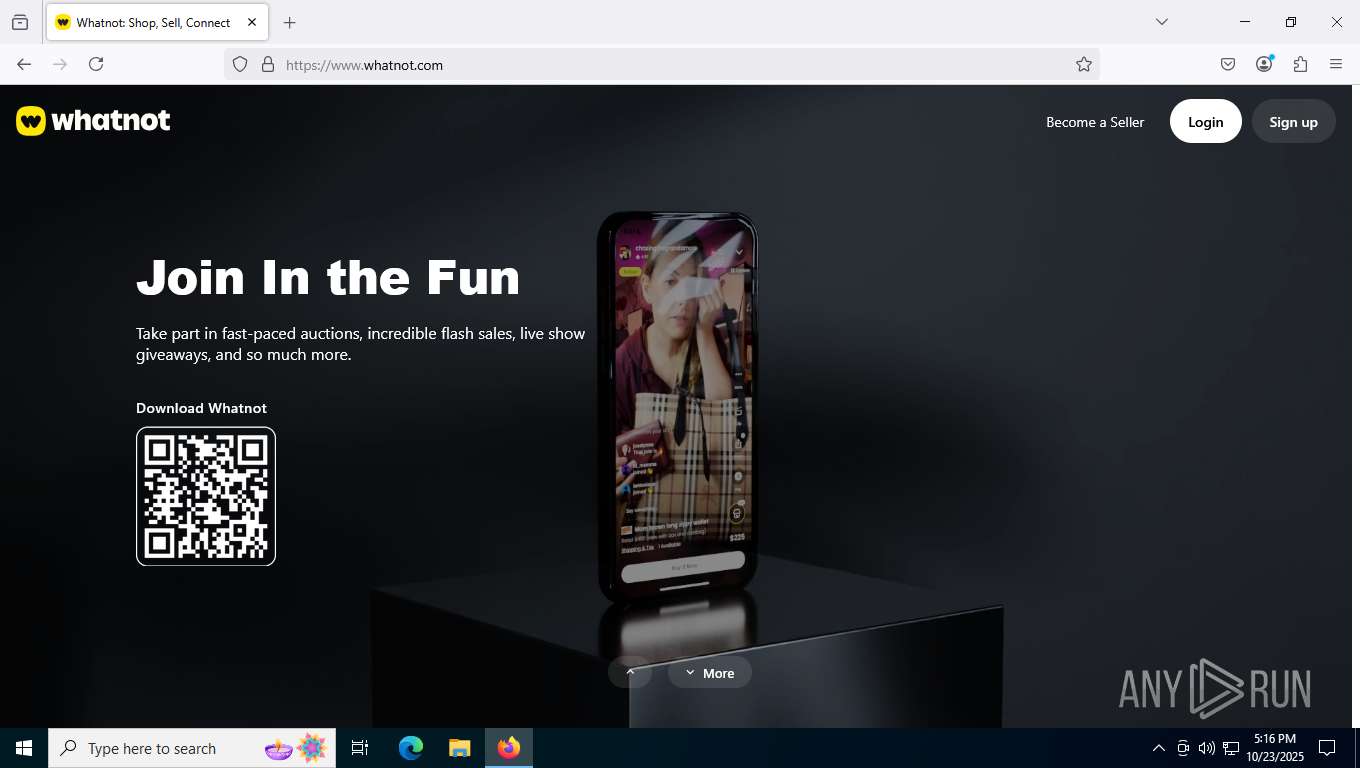Click the Login button
1360x768 pixels.
(1206, 121)
